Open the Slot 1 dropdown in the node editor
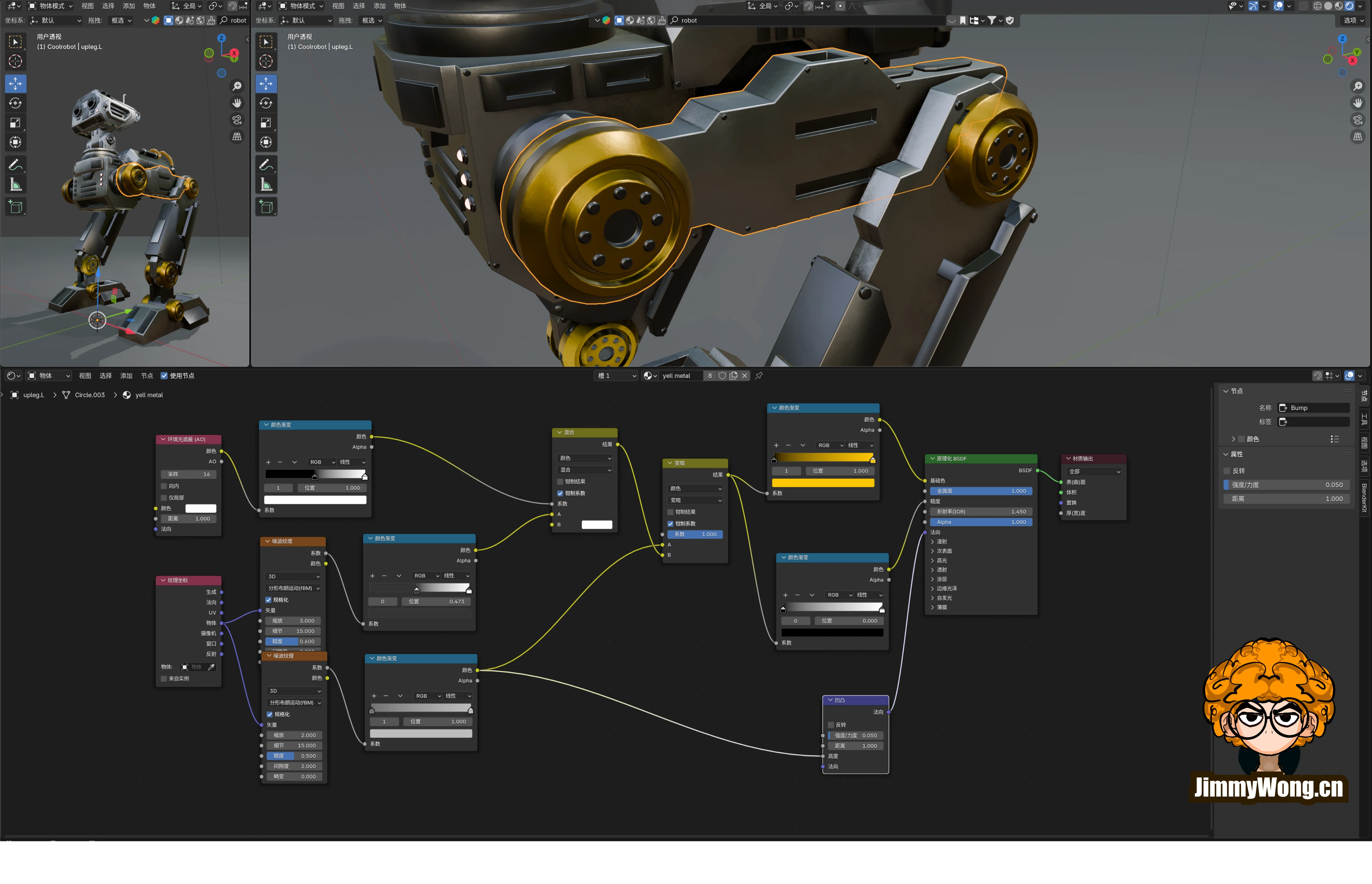The height and width of the screenshot is (884, 1372). pos(616,376)
